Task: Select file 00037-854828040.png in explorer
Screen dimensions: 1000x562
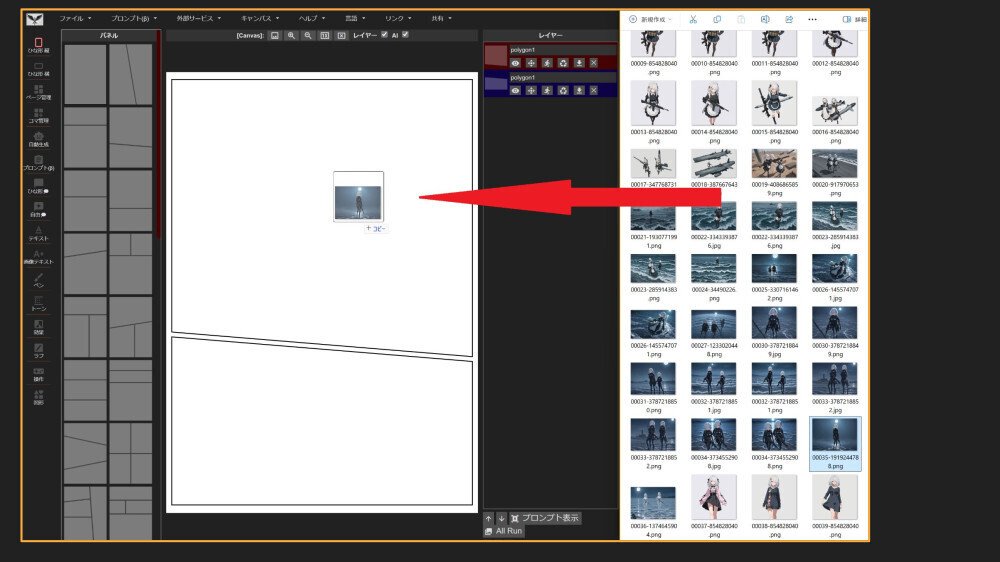Action: pyautogui.click(x=714, y=507)
